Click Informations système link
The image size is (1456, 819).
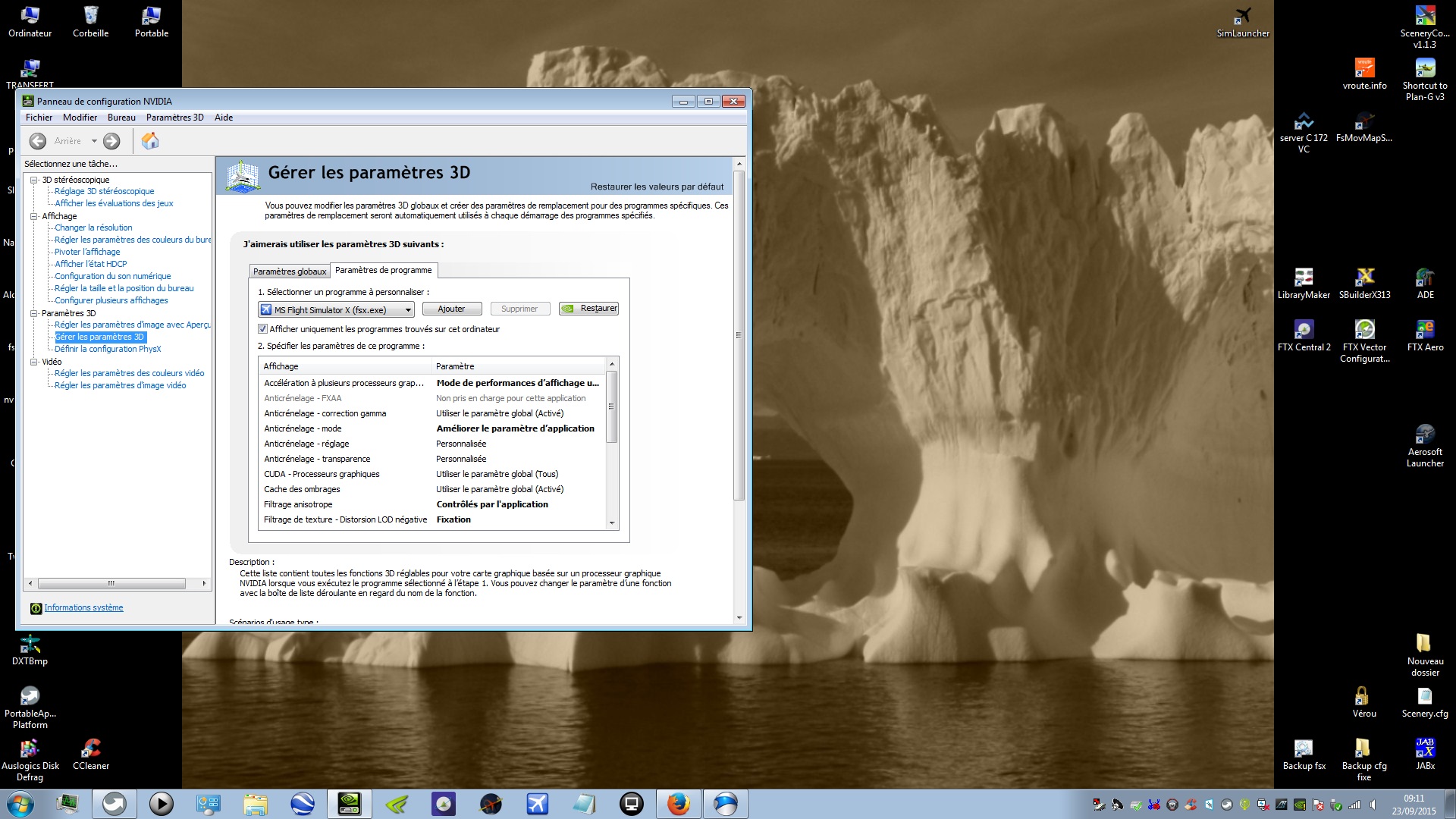(x=85, y=607)
